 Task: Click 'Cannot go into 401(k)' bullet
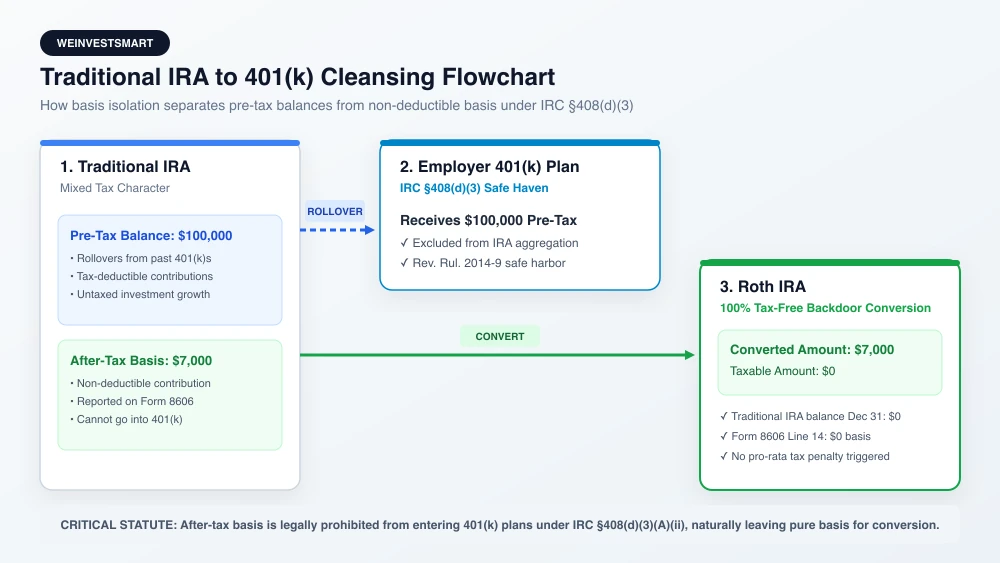(x=126, y=419)
